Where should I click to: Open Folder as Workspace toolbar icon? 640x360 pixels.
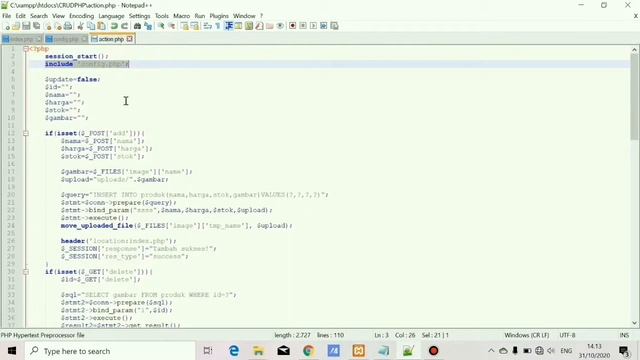[x=269, y=26]
